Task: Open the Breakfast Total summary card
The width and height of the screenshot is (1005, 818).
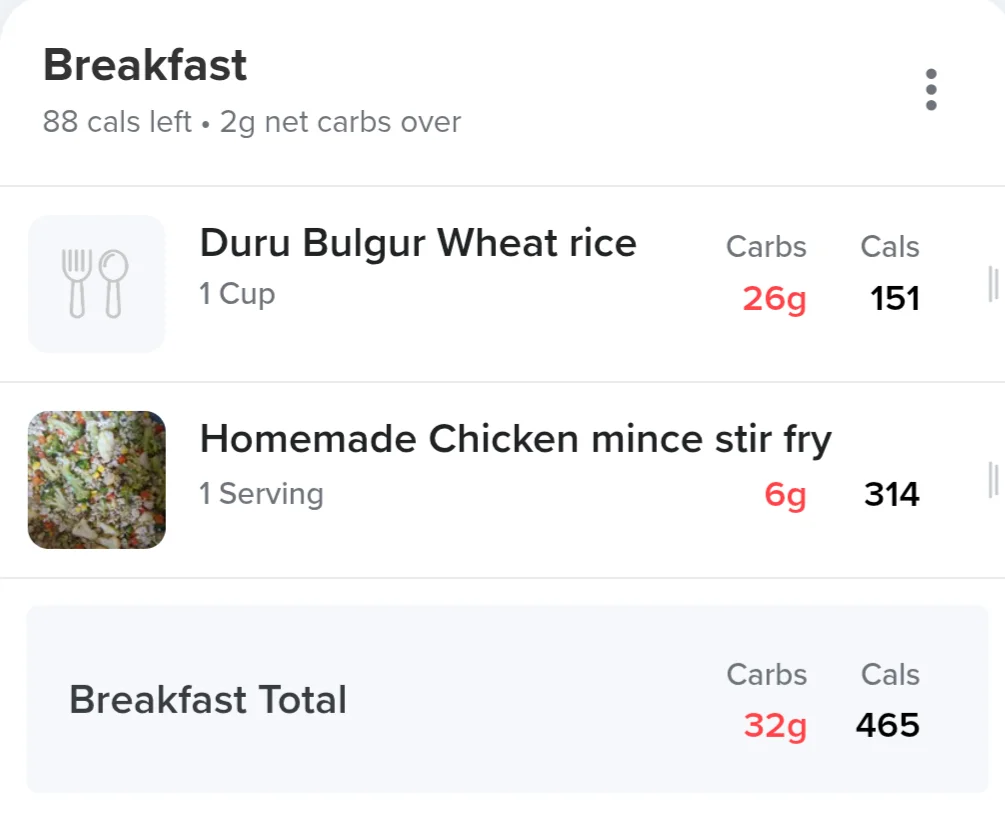Action: tap(507, 699)
